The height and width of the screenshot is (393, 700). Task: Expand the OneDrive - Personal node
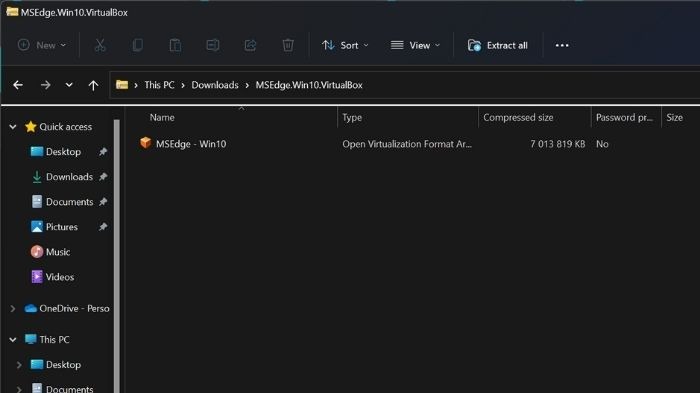point(13,309)
